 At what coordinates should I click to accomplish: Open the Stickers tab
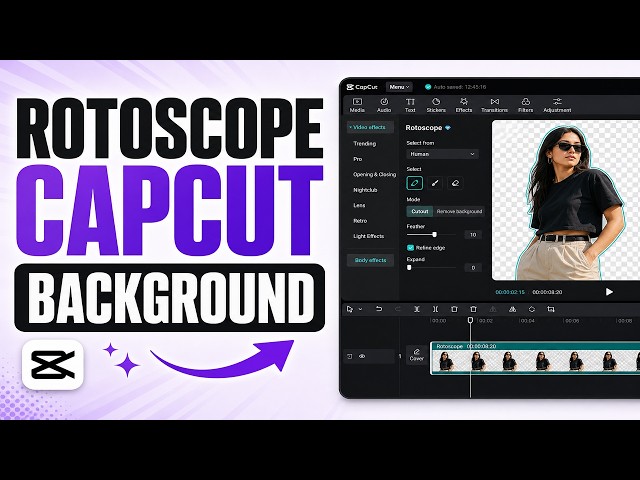[436, 105]
